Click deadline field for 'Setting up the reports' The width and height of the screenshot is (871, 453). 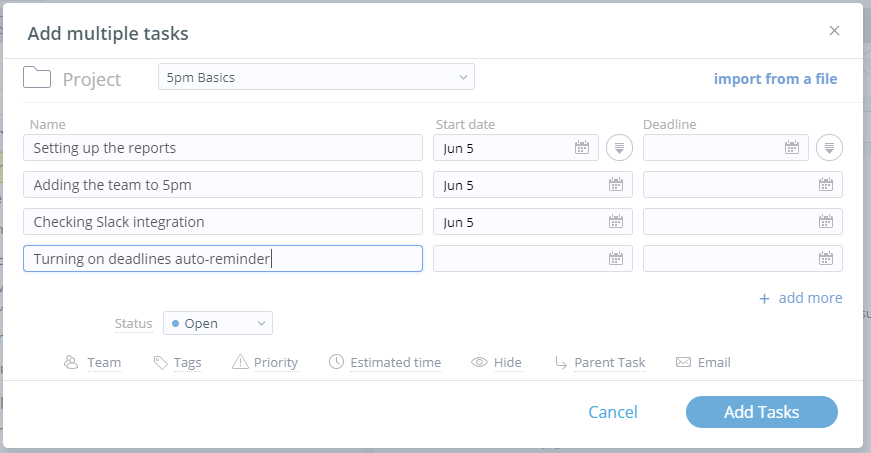(x=725, y=148)
